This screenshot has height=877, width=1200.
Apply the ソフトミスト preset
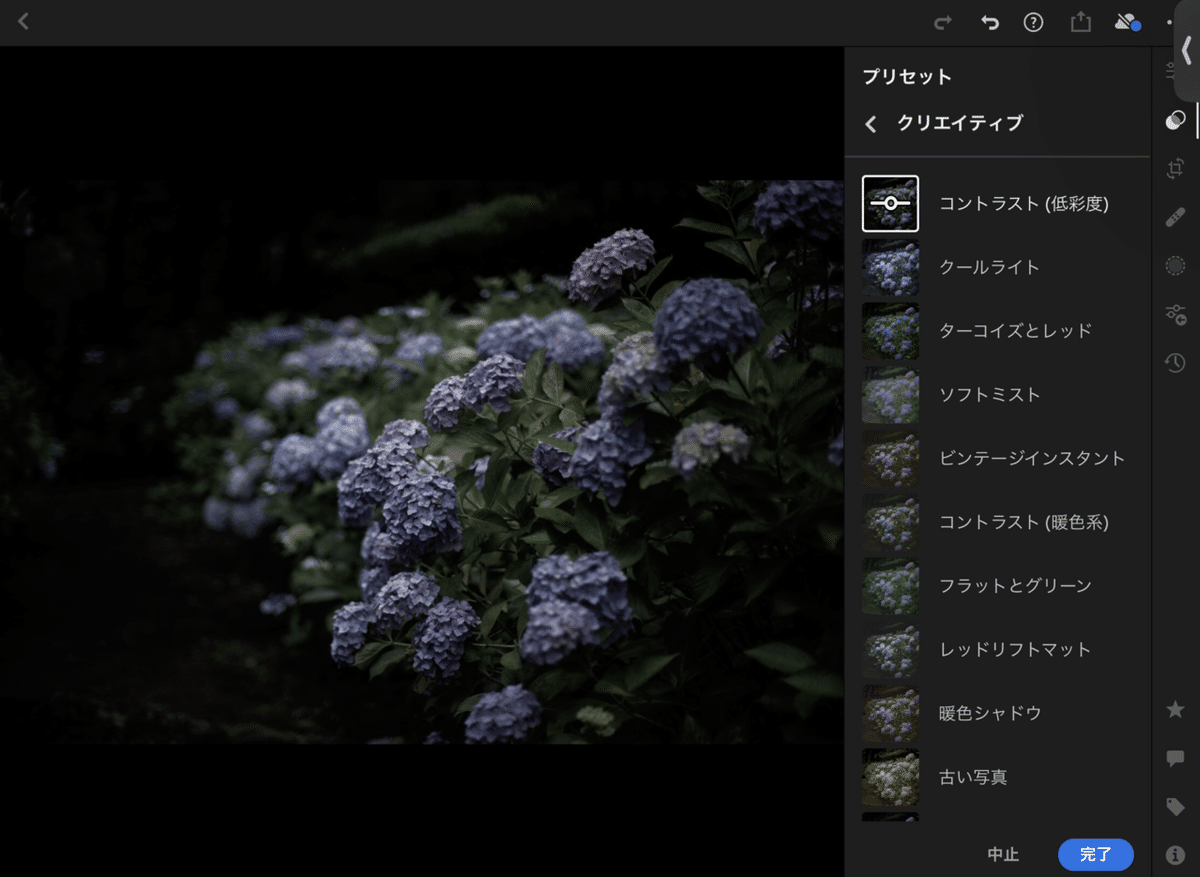tap(989, 394)
